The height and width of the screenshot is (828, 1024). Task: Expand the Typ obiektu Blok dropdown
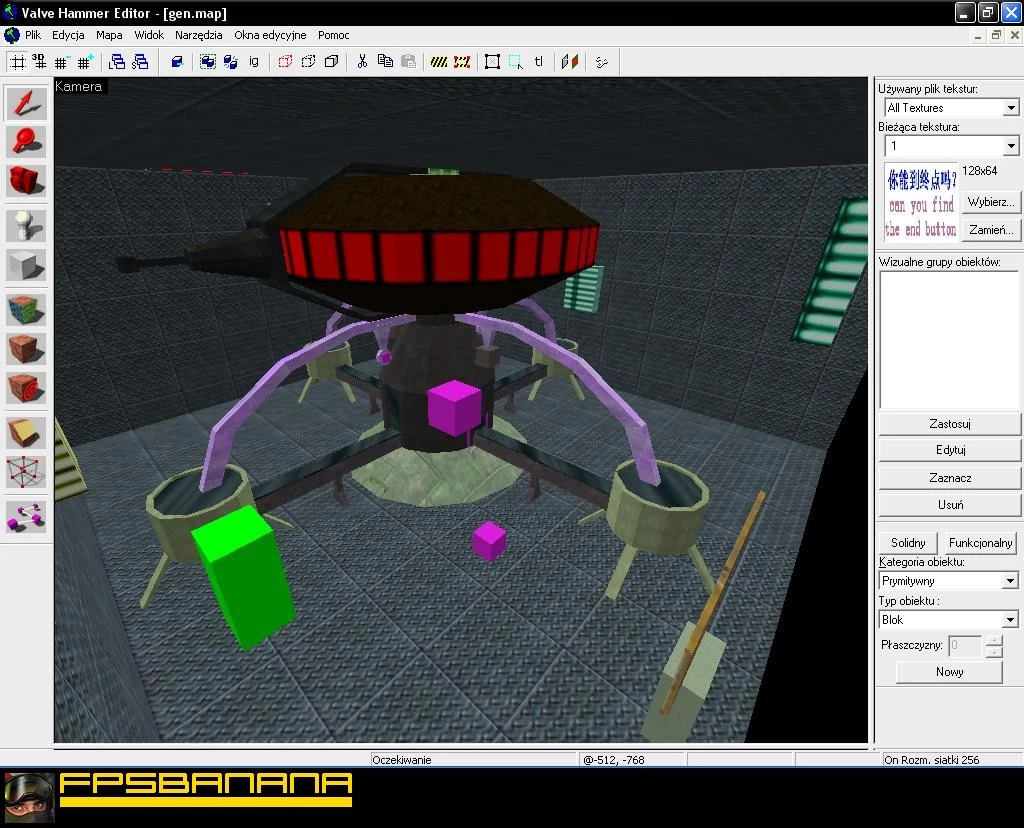pyautogui.click(x=1010, y=620)
